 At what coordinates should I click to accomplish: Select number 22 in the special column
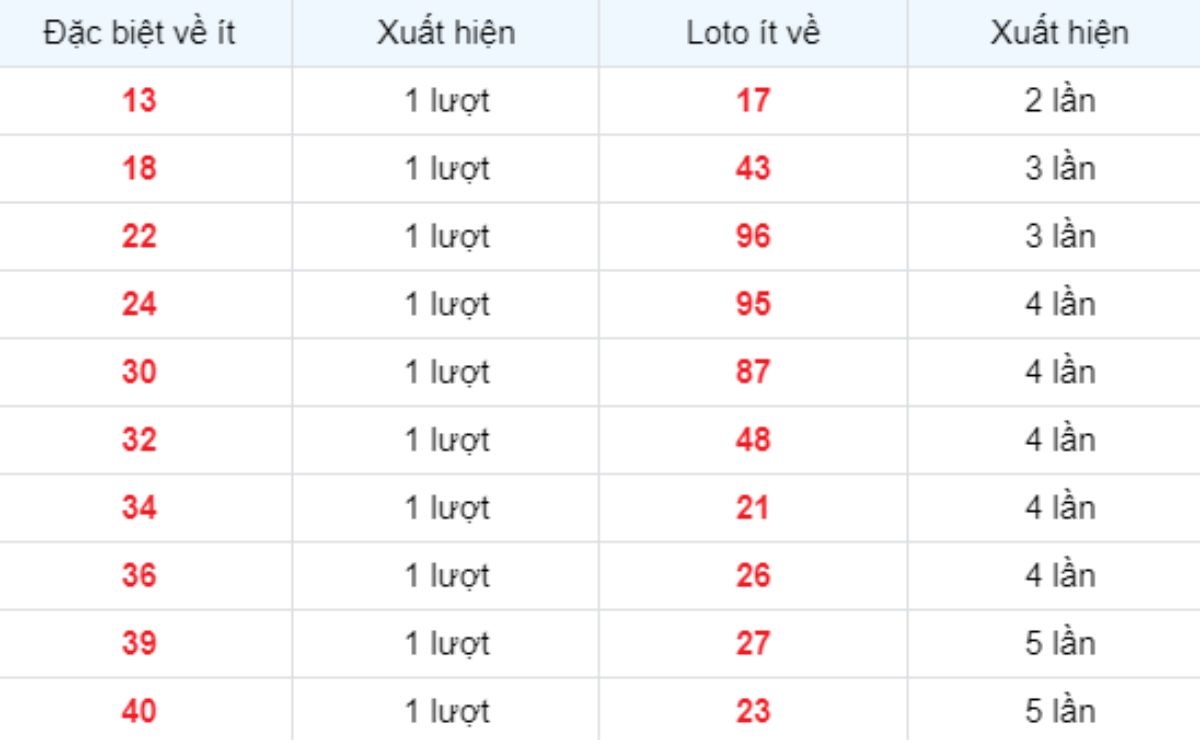(x=139, y=237)
